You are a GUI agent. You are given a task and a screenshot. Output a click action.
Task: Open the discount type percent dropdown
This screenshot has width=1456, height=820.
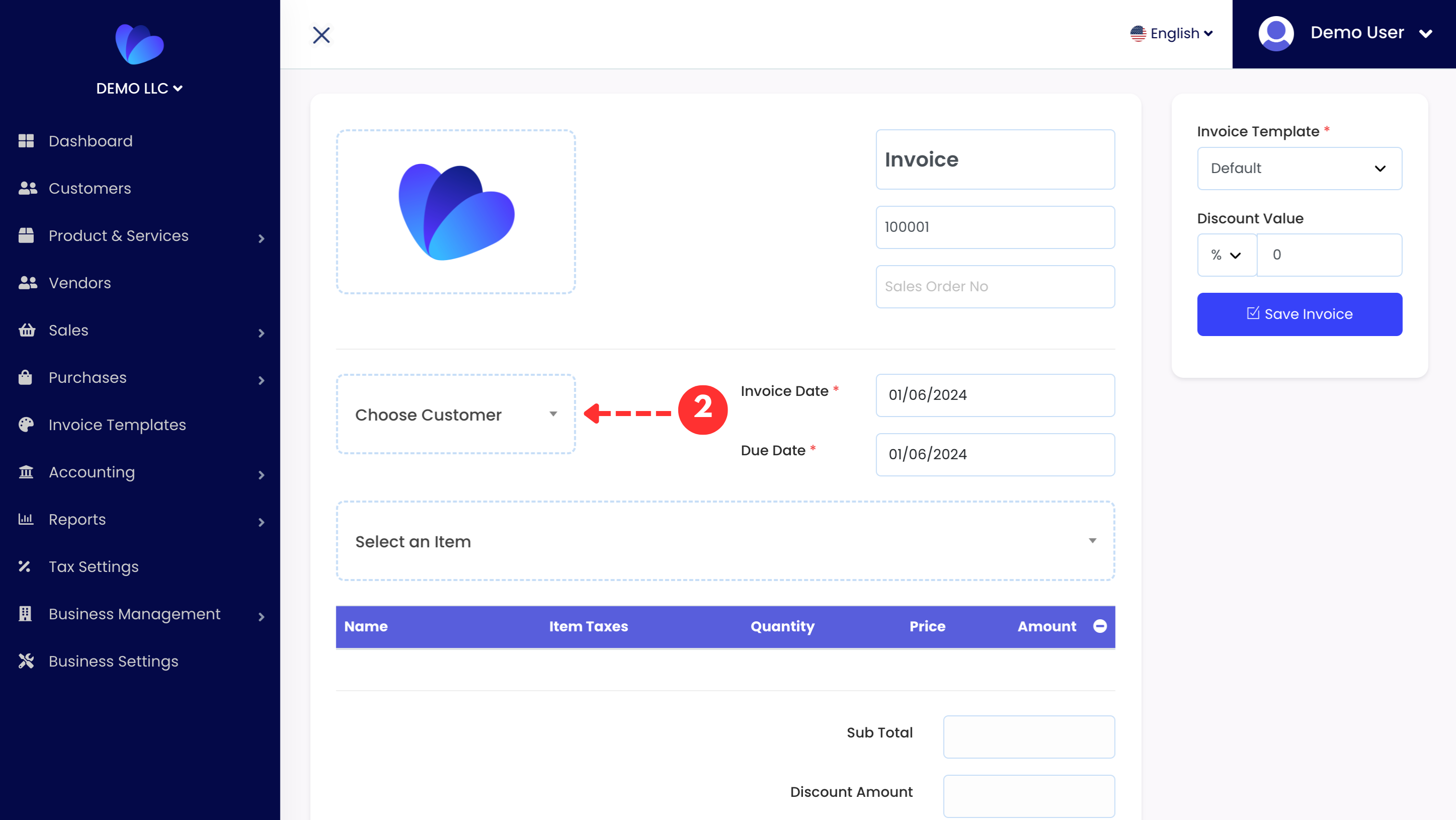pyautogui.click(x=1227, y=255)
